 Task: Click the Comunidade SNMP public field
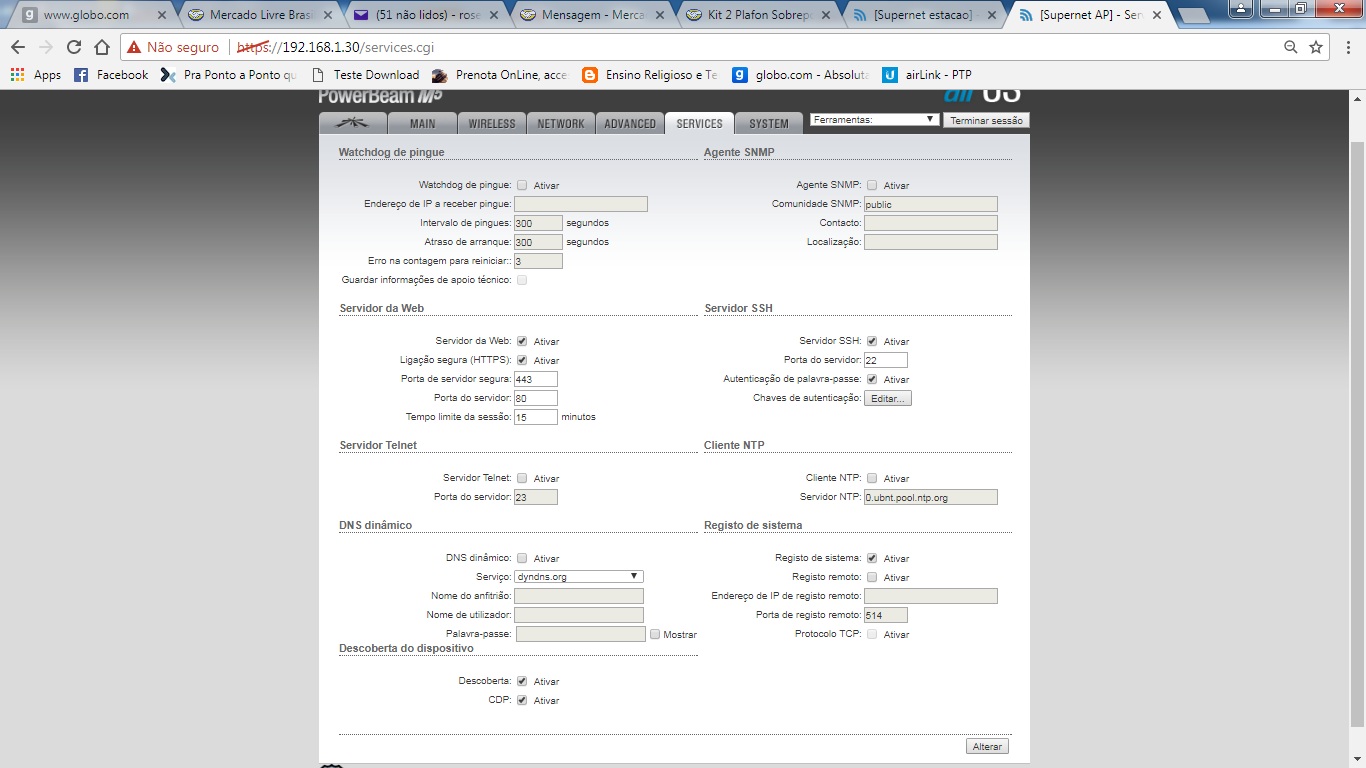[931, 204]
